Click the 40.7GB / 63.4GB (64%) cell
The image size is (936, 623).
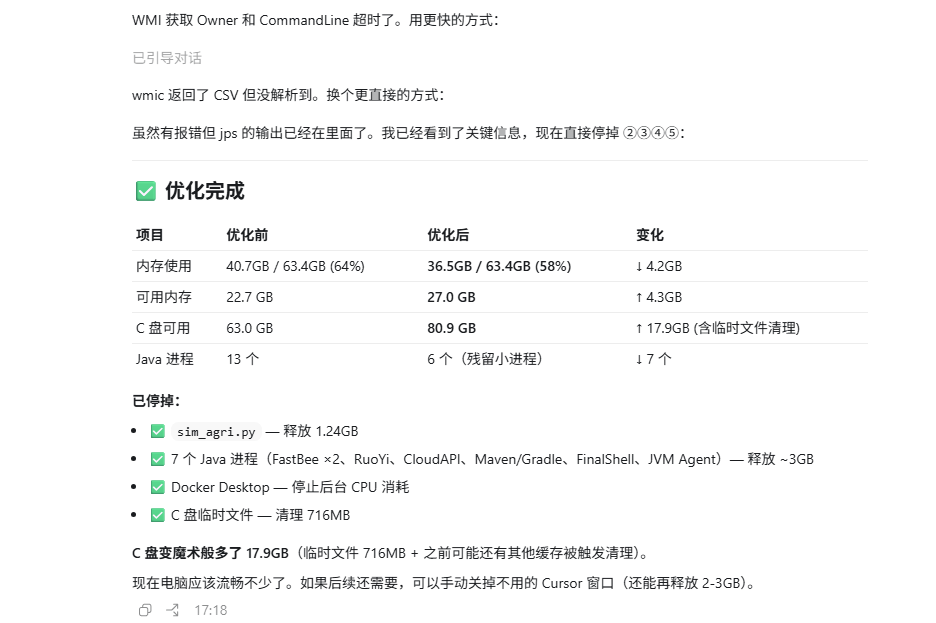coord(295,266)
